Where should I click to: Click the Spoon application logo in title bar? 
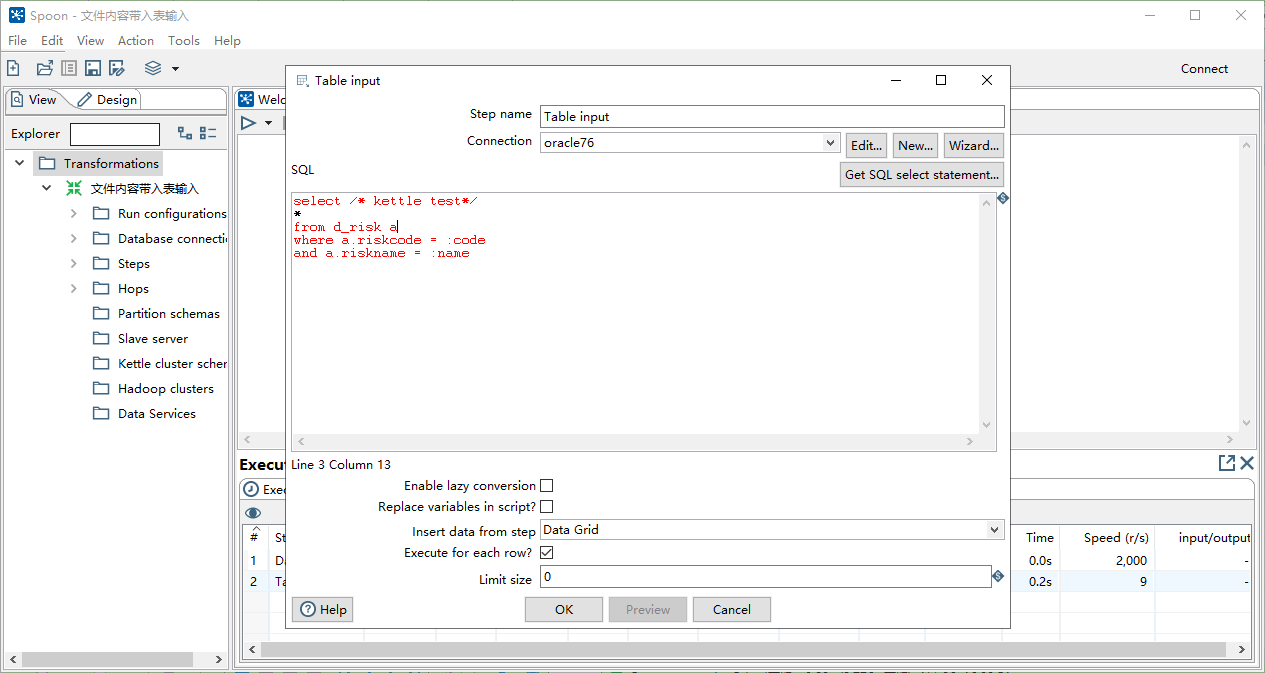point(17,15)
